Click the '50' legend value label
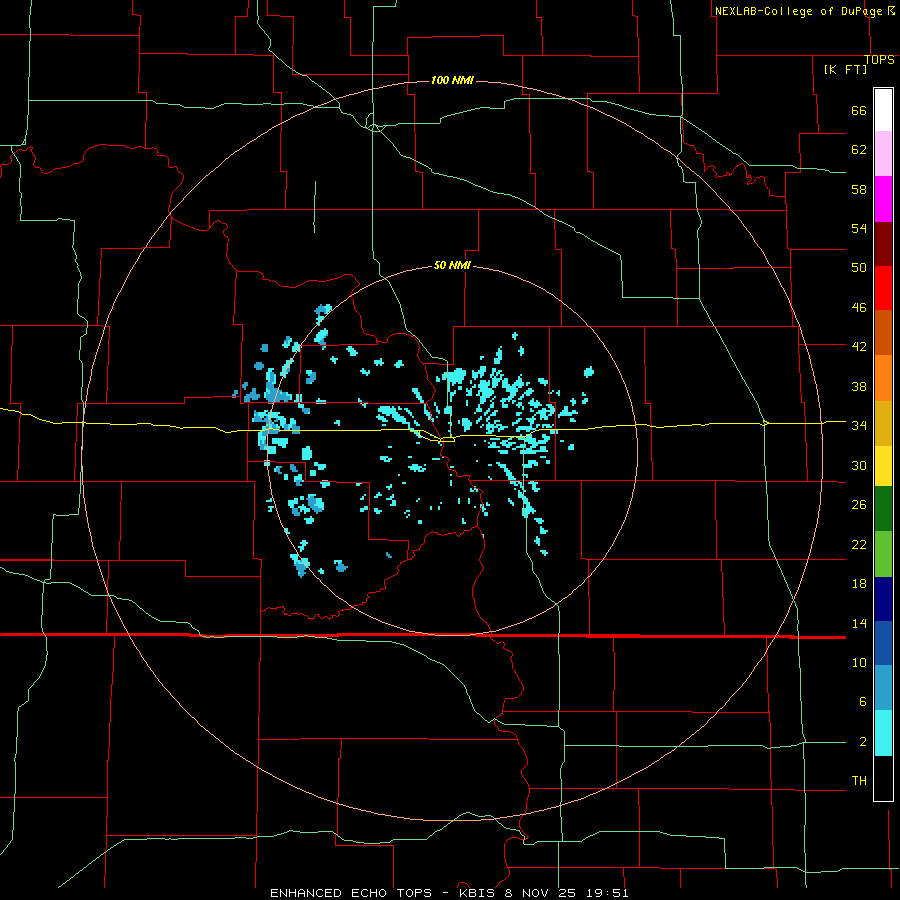Image resolution: width=900 pixels, height=900 pixels. point(859,267)
